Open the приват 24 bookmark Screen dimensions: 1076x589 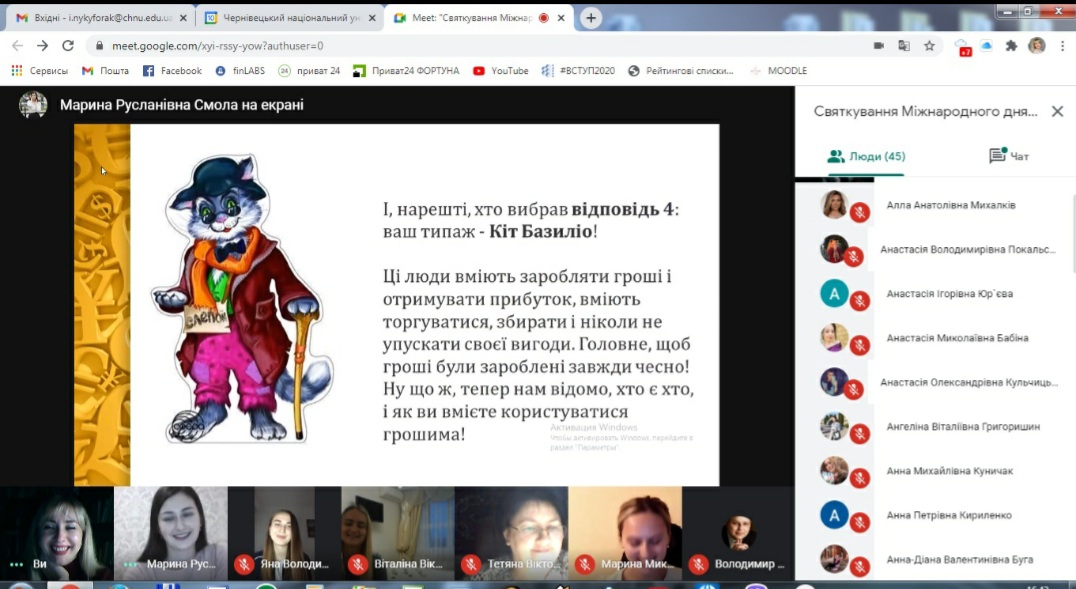coord(309,71)
